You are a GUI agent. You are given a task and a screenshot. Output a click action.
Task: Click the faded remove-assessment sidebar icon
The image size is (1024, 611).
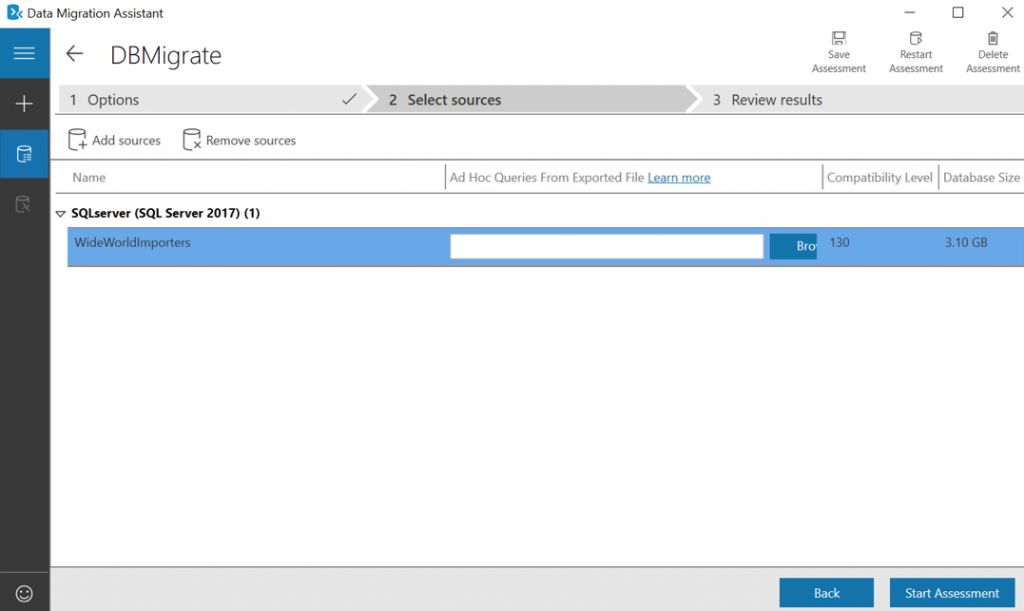pyautogui.click(x=23, y=203)
